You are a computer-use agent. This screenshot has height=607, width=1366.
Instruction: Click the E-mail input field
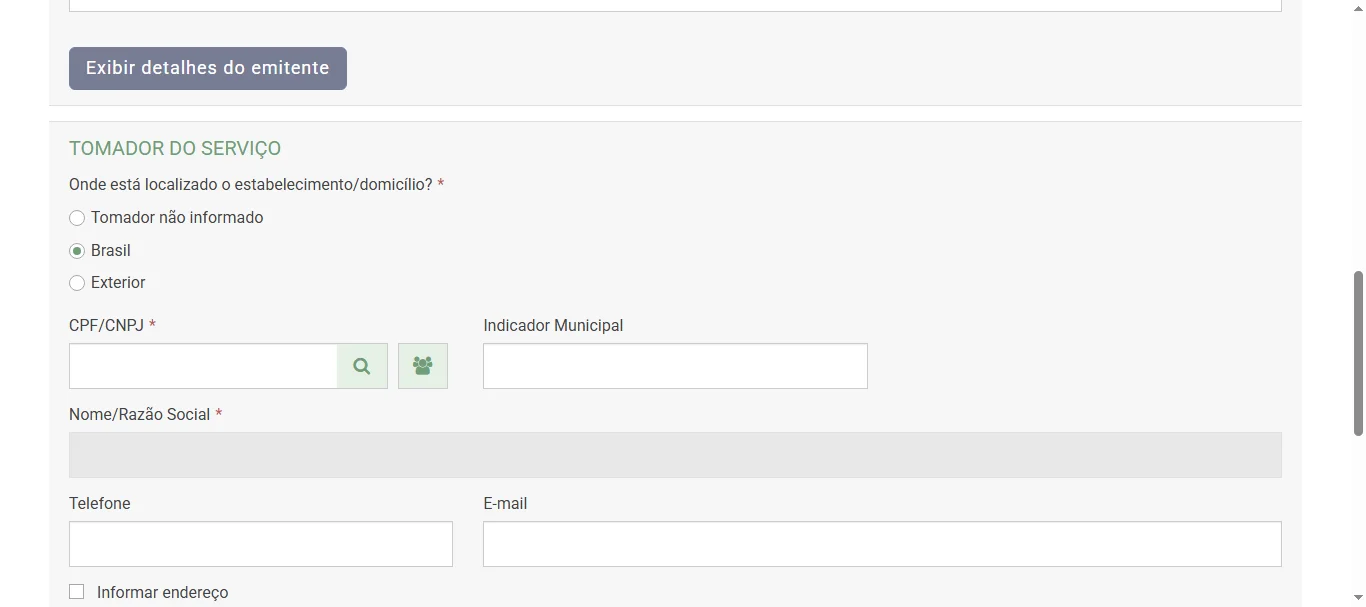[x=882, y=544]
